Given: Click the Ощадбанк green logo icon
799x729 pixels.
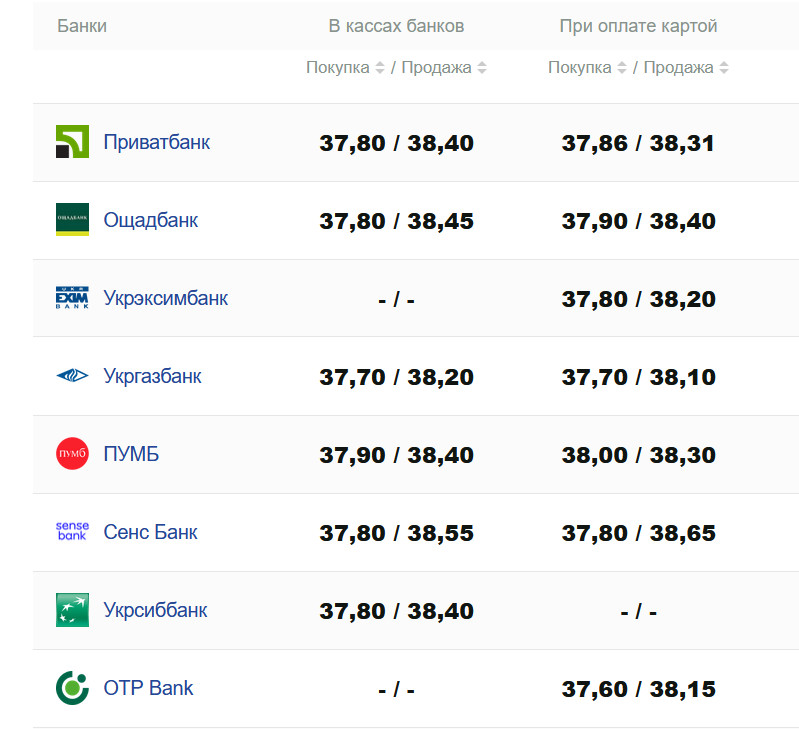Looking at the screenshot, I should 72,220.
